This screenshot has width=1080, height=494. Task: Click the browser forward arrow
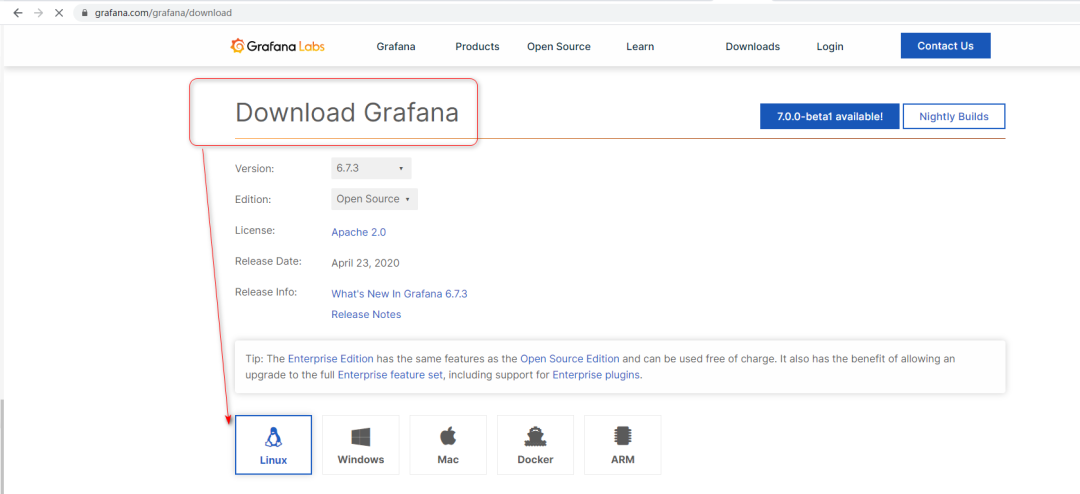[x=39, y=12]
